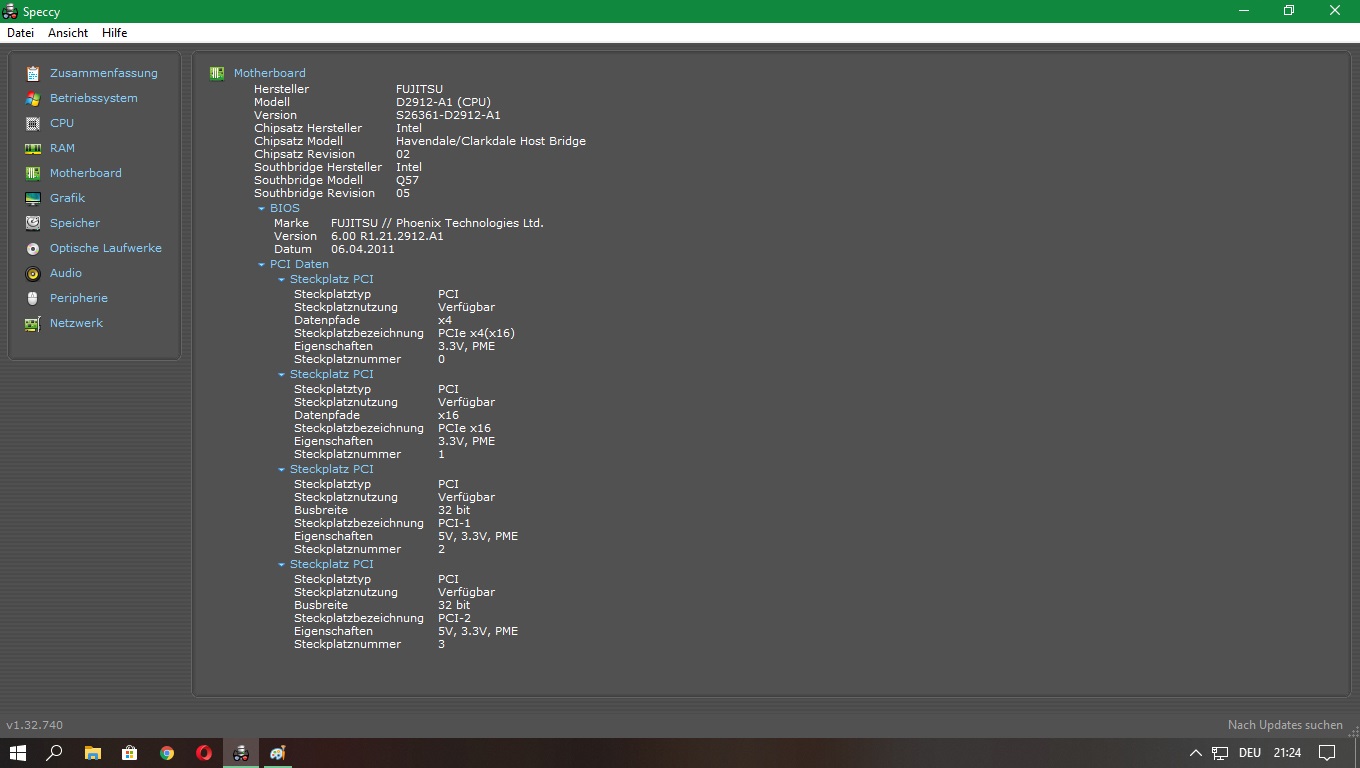This screenshot has width=1360, height=768.
Task: Click the Betriebssystem Windows flag icon
Action: pos(33,98)
